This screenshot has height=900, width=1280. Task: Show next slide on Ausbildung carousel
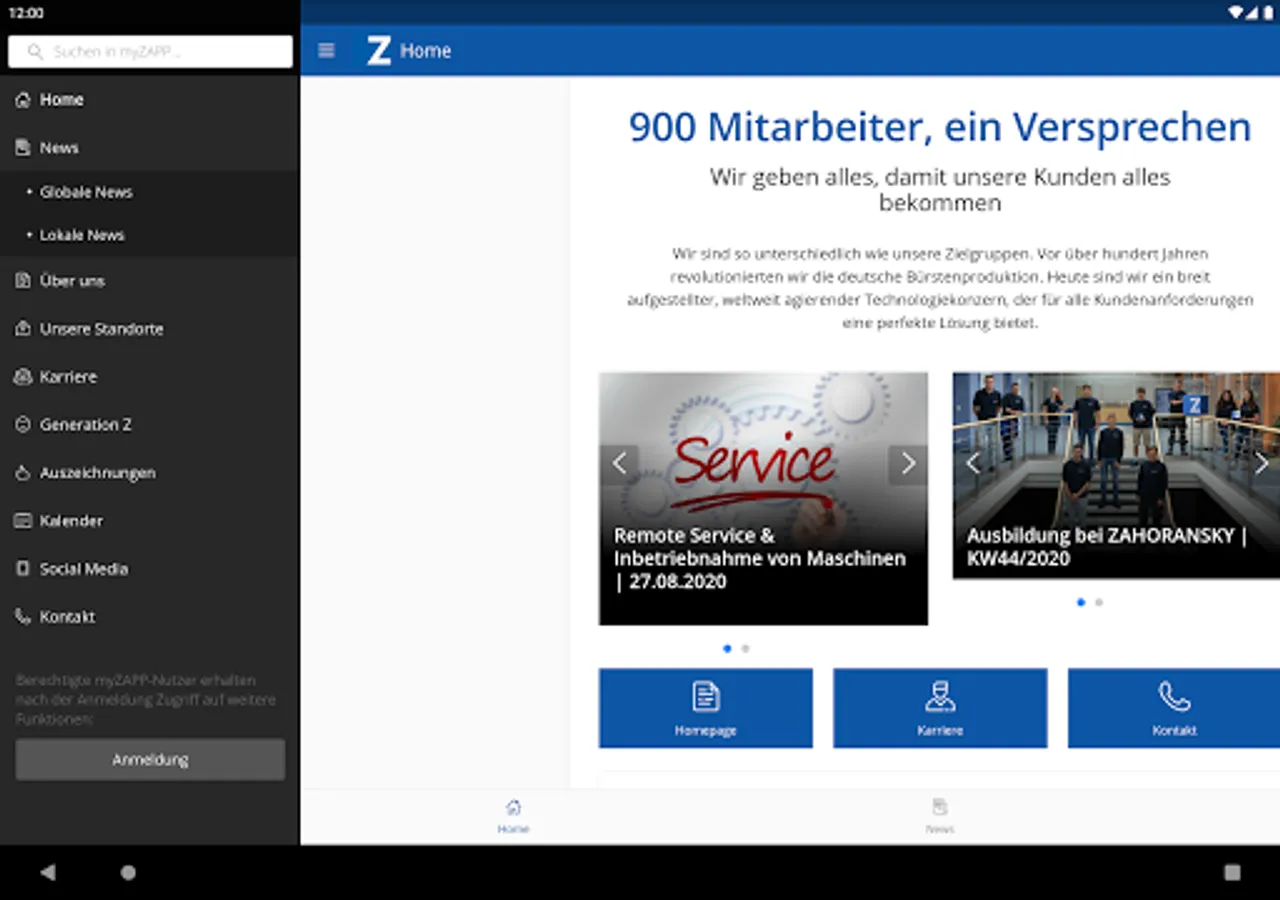pyautogui.click(x=1261, y=463)
